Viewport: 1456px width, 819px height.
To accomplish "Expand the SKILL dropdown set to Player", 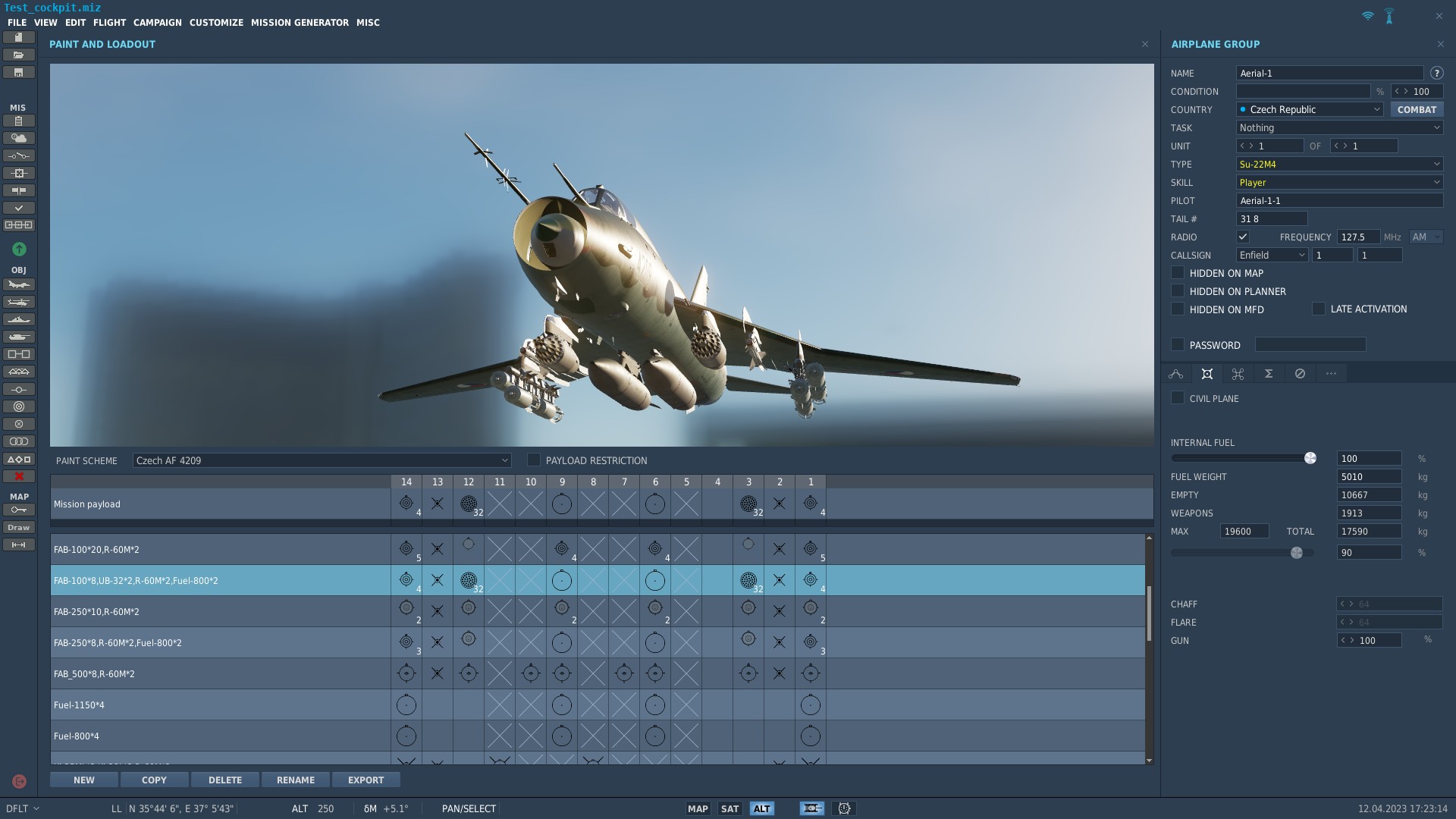I will tap(1339, 183).
